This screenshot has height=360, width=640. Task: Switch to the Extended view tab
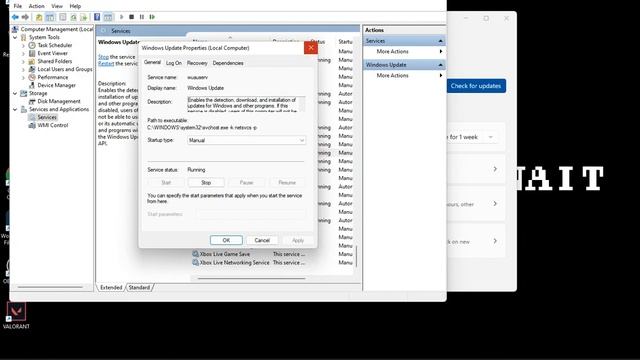coord(111,287)
